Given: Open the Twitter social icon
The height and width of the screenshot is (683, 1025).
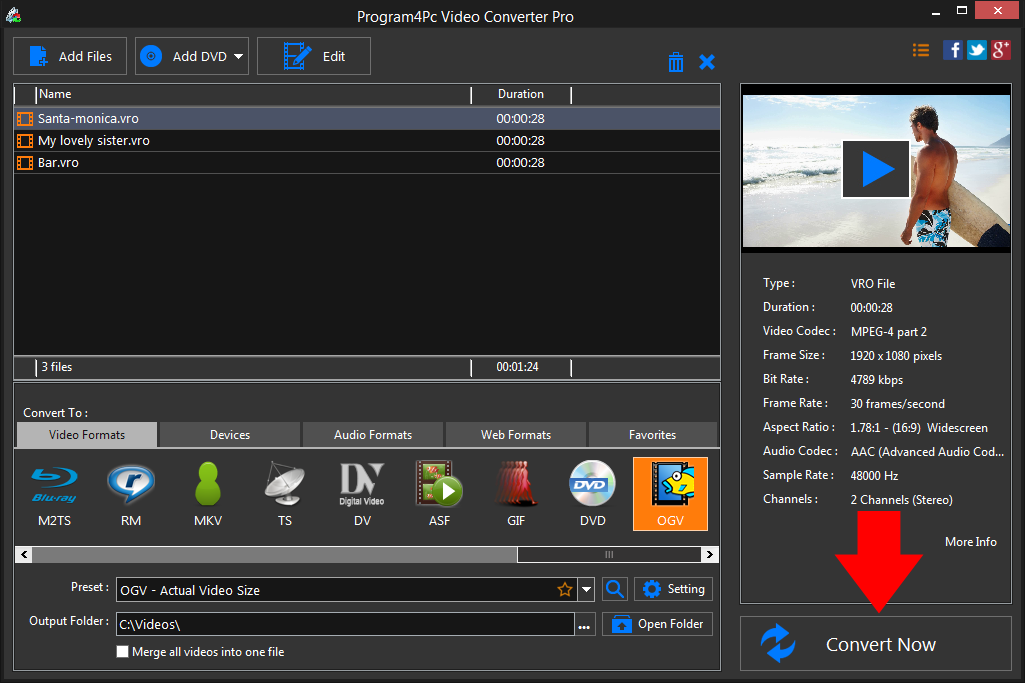Looking at the screenshot, I should (977, 50).
